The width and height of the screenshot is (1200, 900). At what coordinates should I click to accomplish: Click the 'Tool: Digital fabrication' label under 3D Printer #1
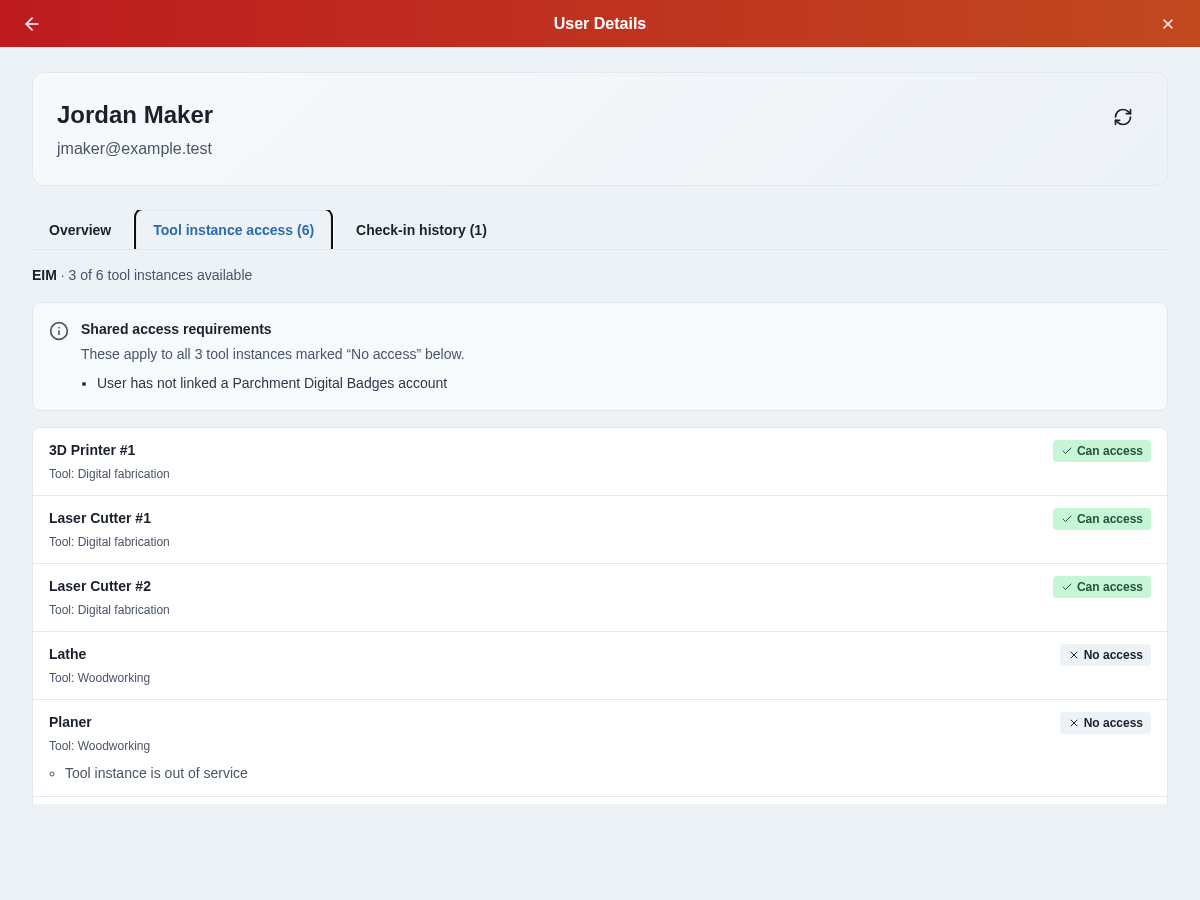coord(109,474)
